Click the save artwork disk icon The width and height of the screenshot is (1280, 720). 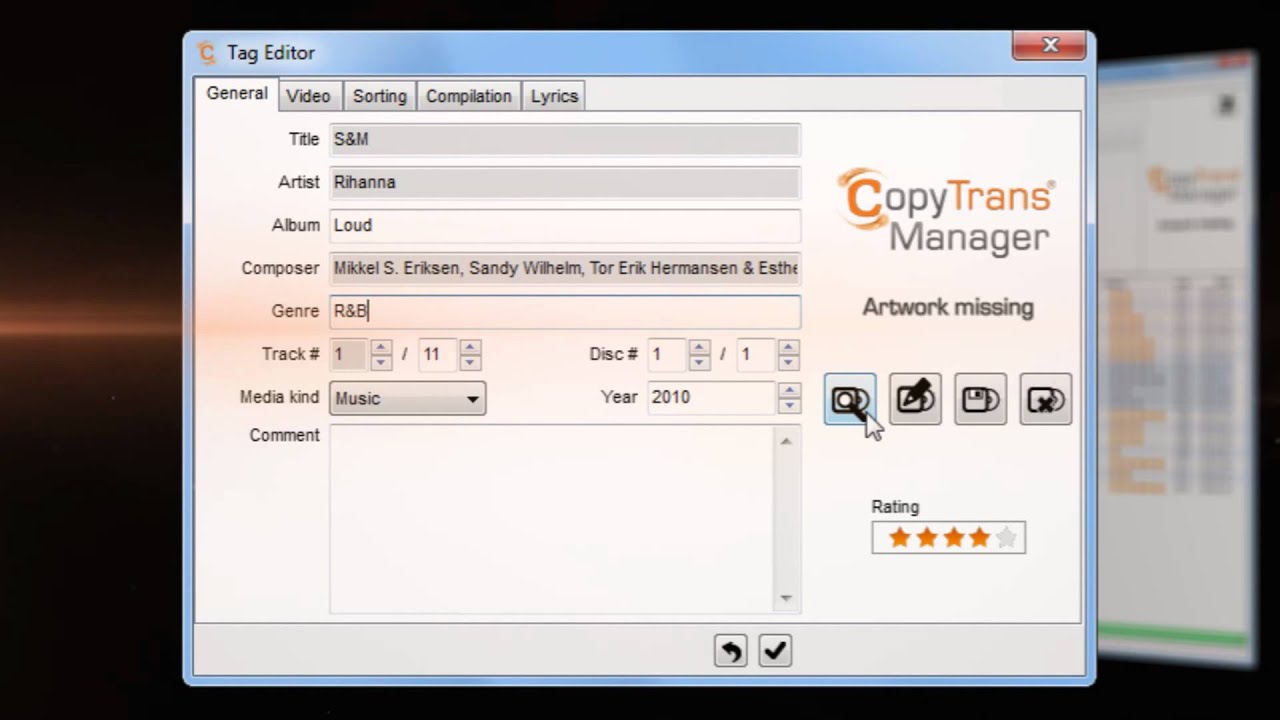tap(980, 399)
